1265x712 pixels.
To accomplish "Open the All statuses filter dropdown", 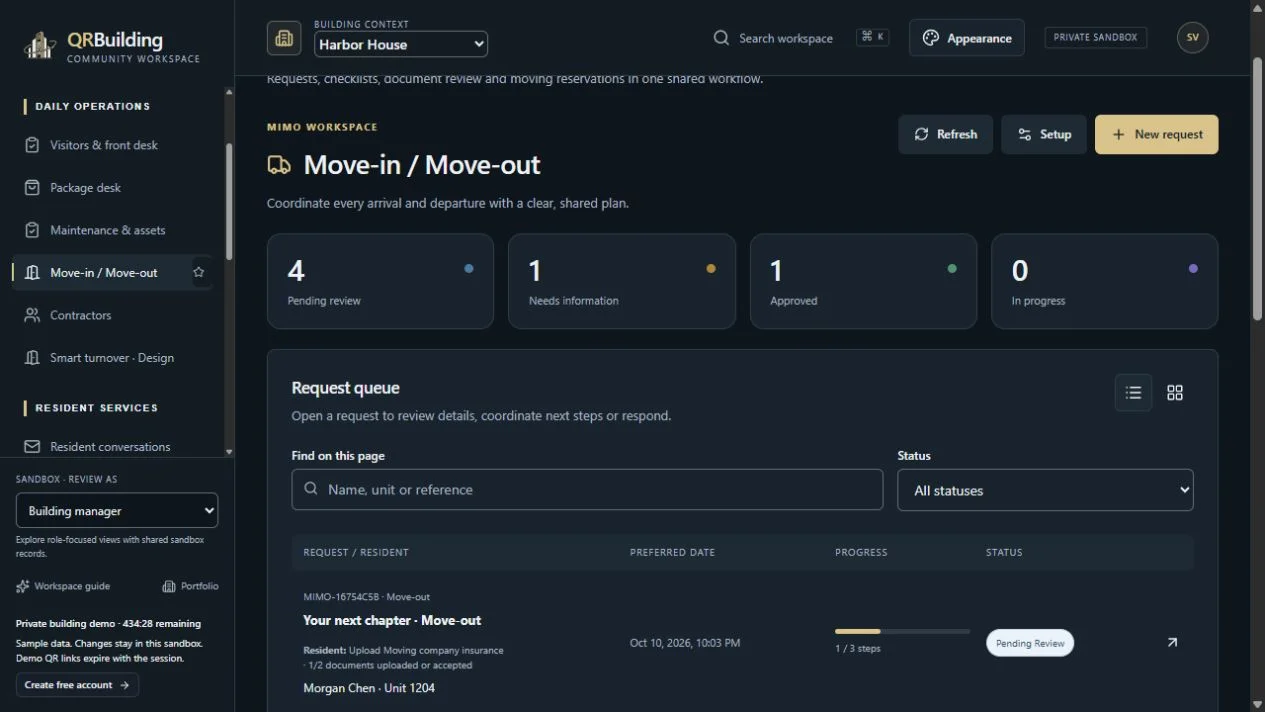I will tap(1045, 490).
